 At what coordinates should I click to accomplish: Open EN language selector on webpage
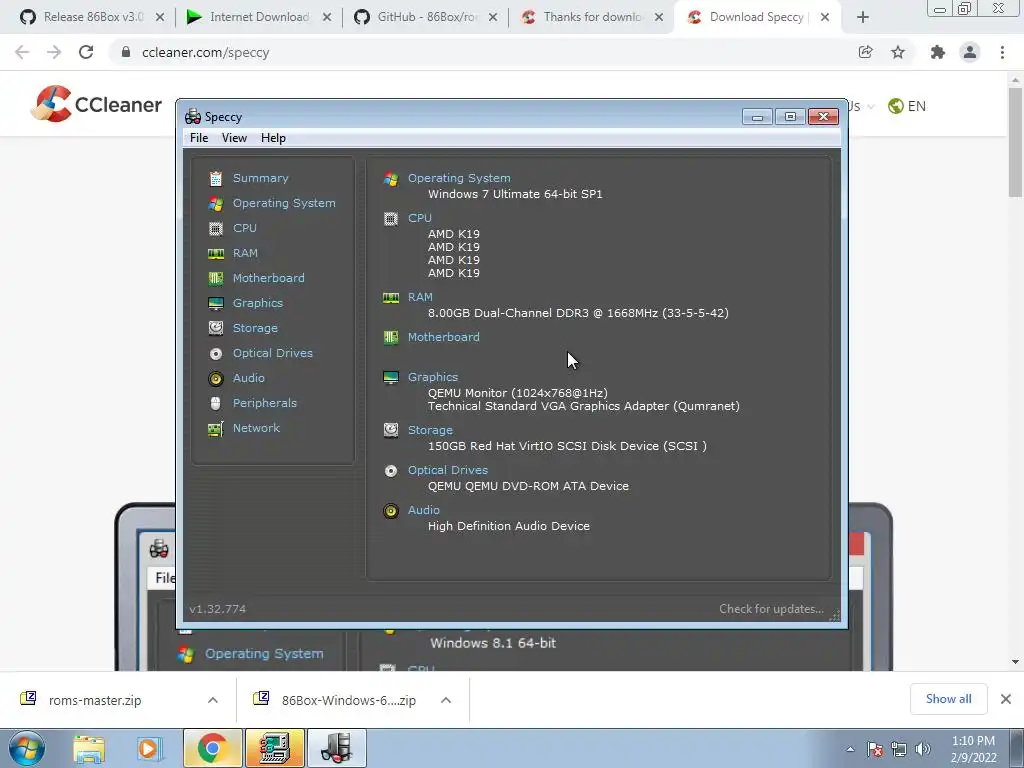907,106
